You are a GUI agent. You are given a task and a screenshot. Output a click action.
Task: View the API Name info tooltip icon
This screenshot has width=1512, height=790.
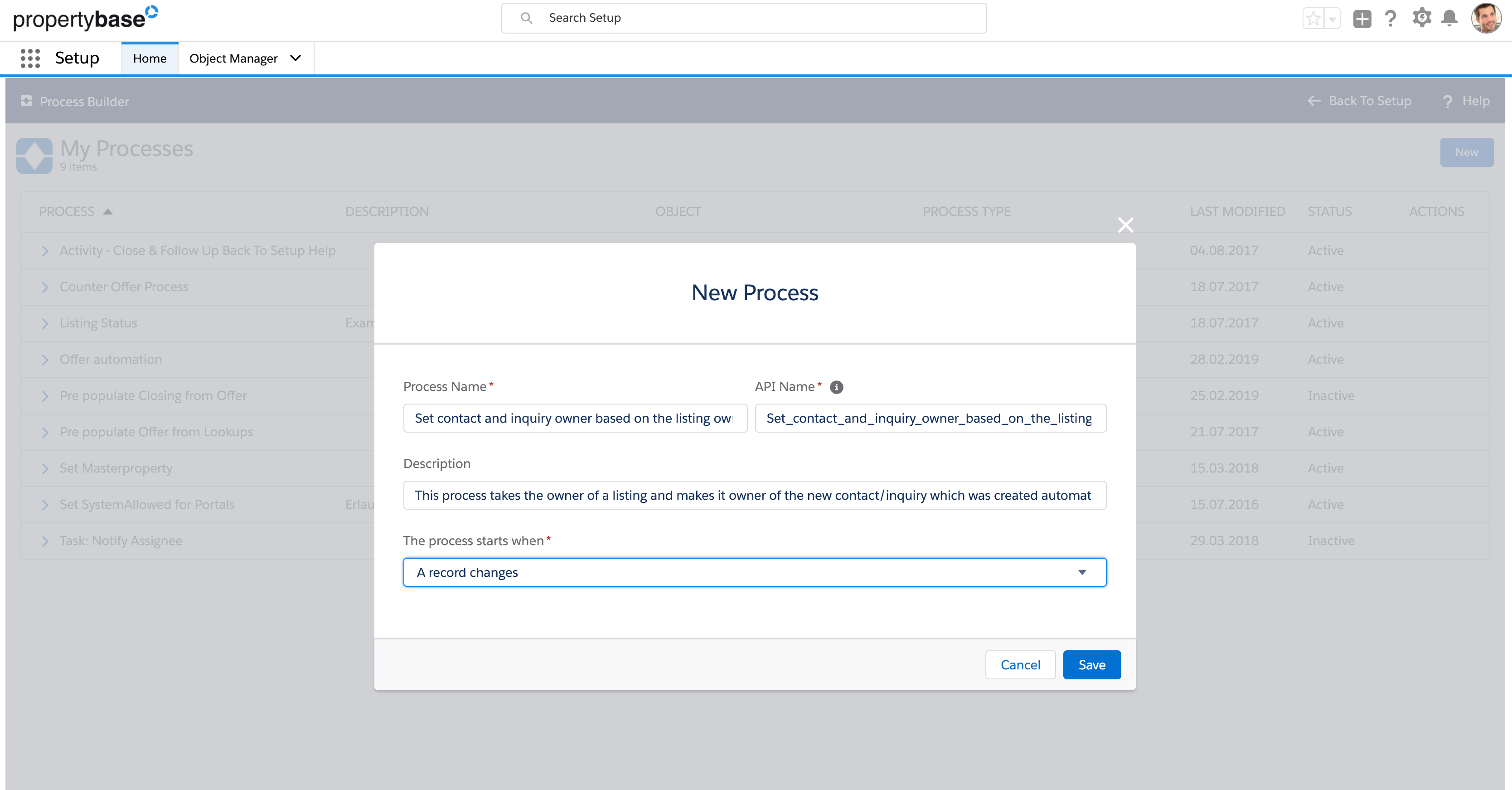[836, 387]
